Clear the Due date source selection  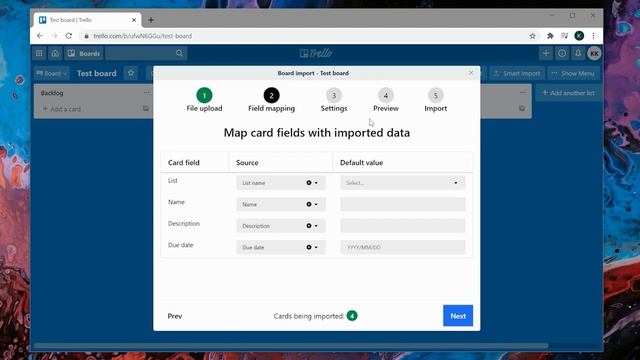tap(309, 247)
